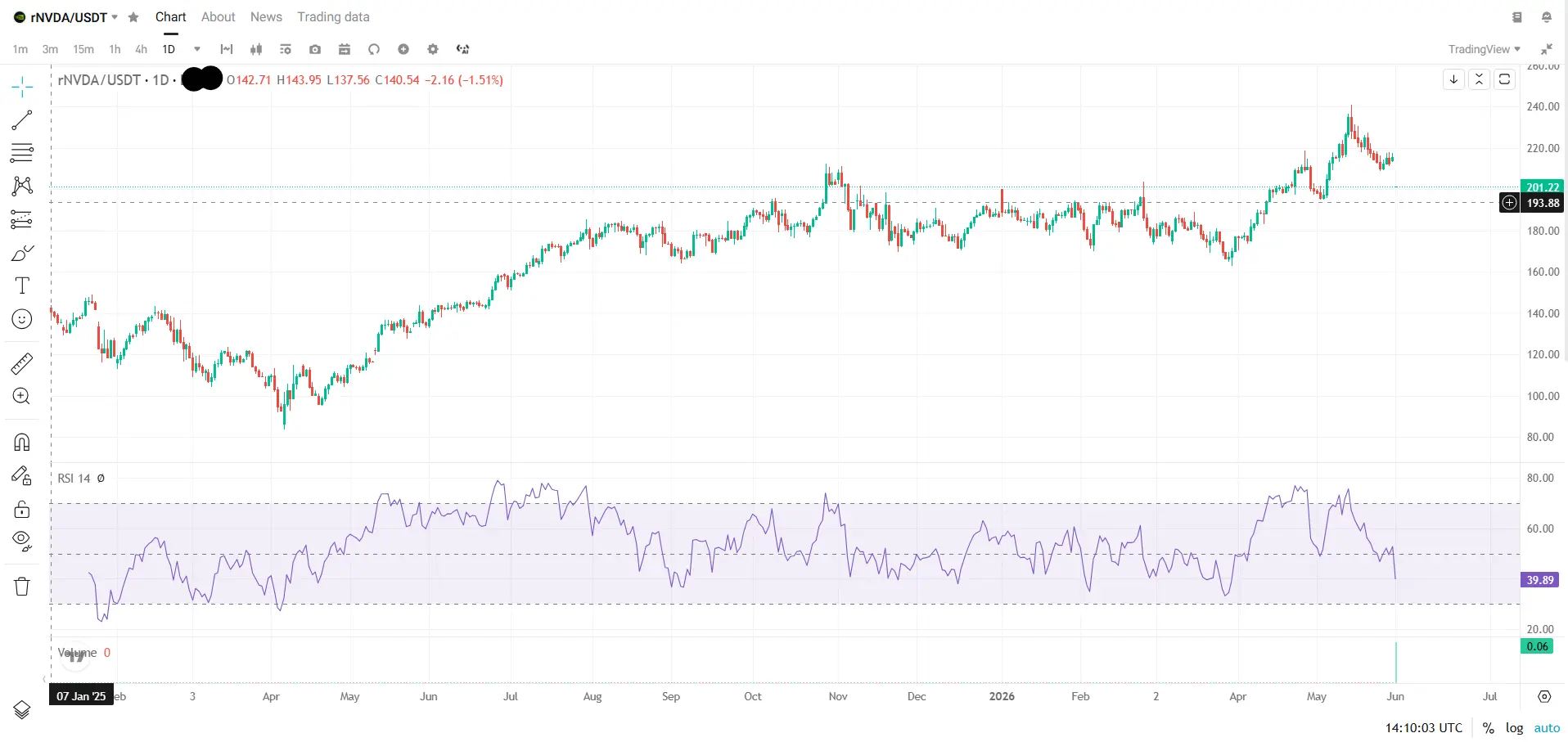
Task: Switch to the Chart tab
Action: click(170, 17)
